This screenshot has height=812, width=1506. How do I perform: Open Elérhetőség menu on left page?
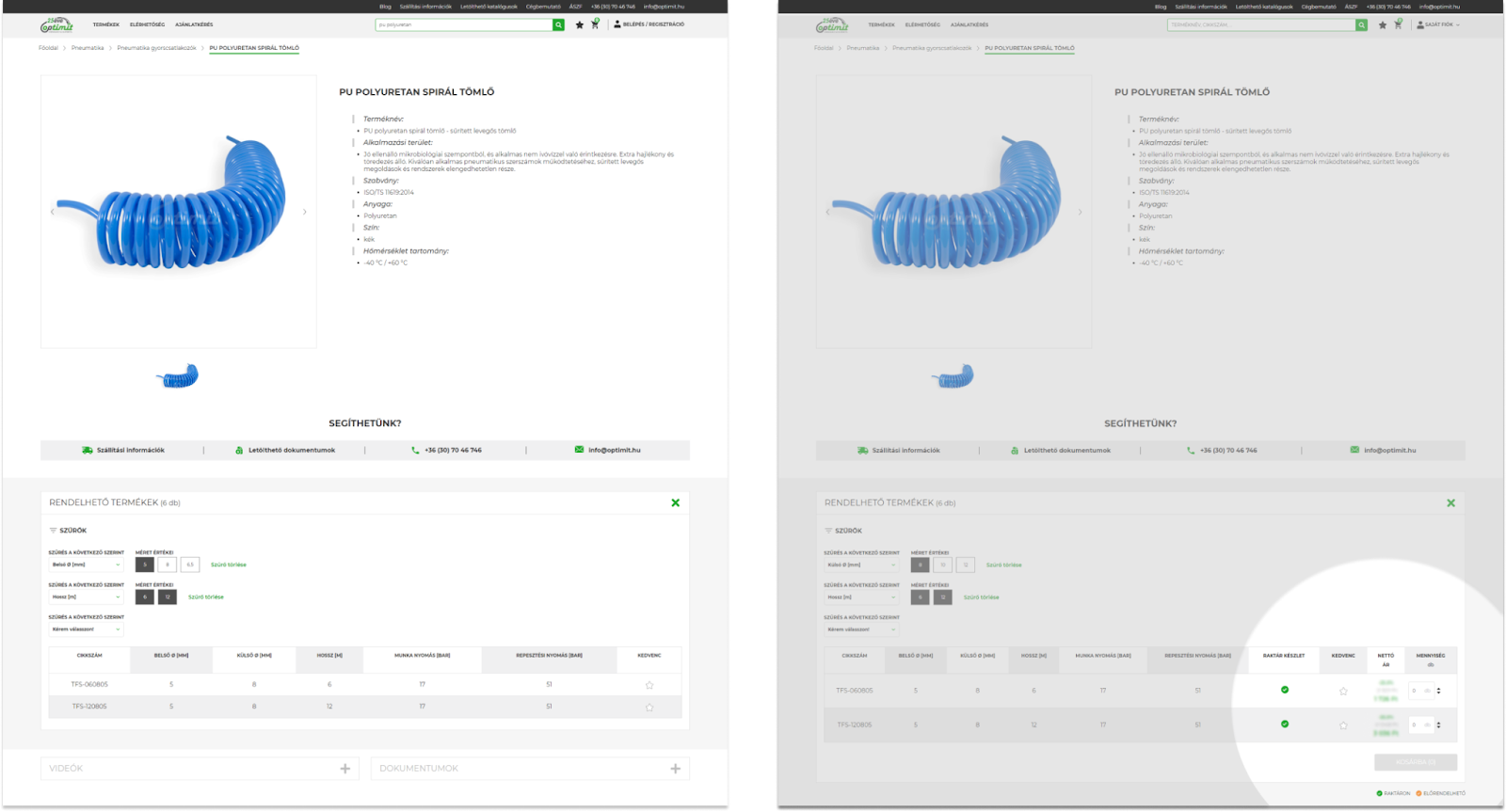(147, 24)
